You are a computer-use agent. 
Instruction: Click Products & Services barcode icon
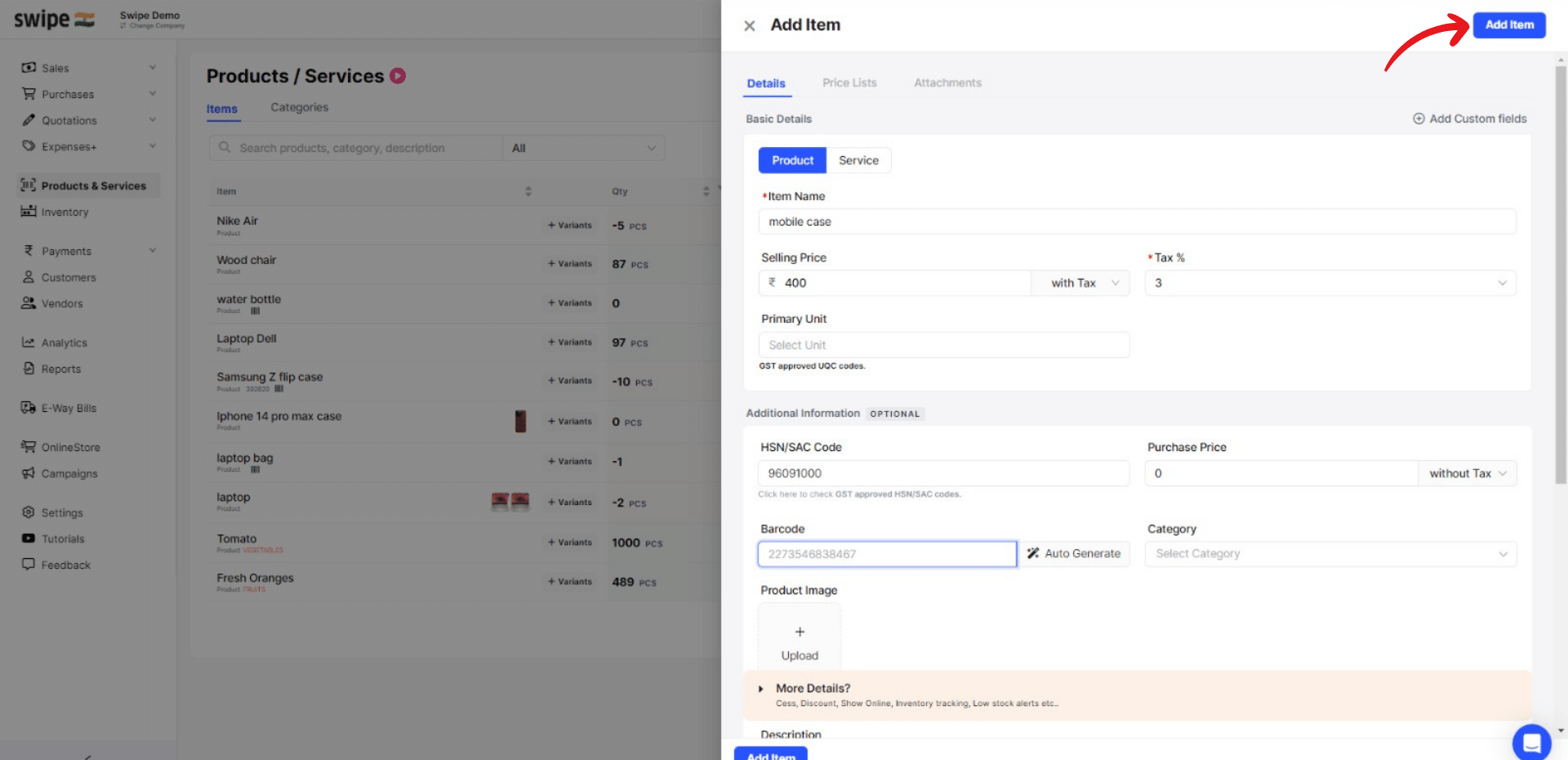pos(29,186)
